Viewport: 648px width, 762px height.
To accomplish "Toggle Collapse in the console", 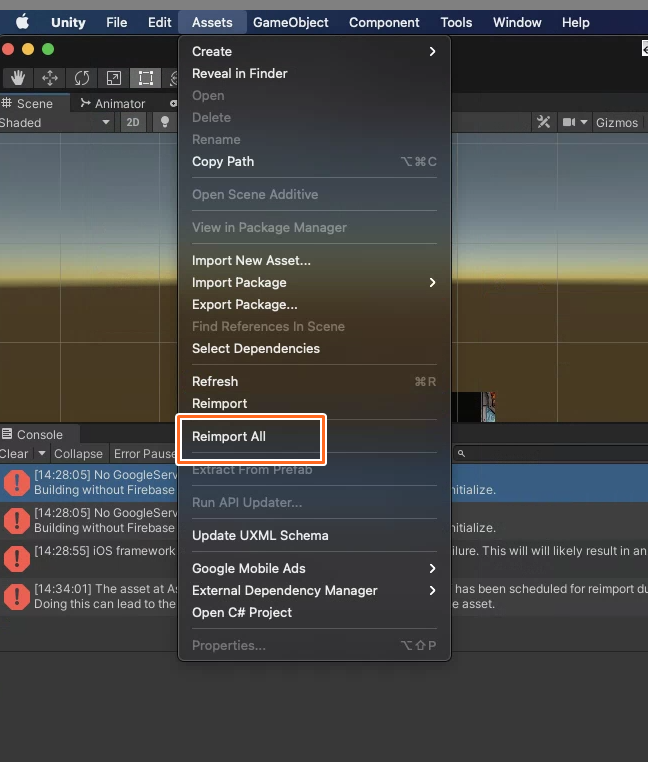I will 78,453.
